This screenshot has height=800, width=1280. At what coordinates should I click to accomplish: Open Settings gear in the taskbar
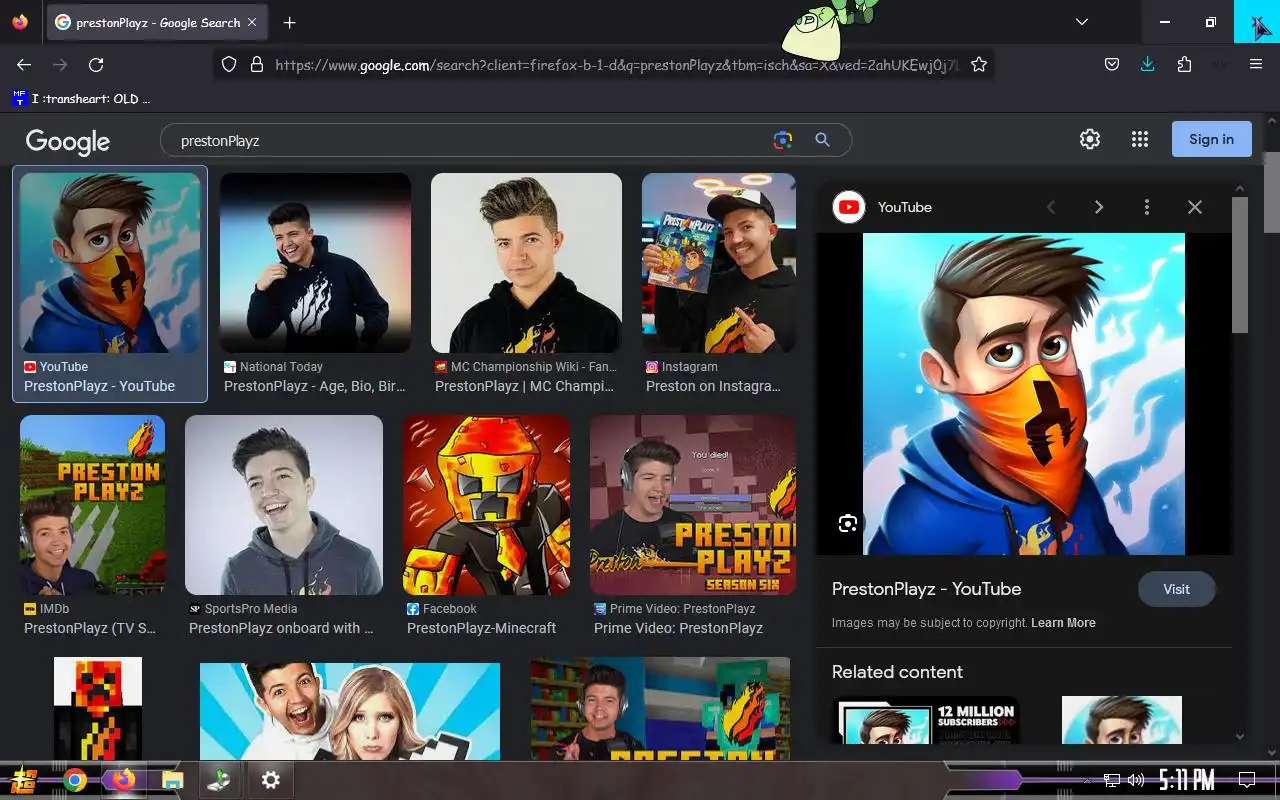pyautogui.click(x=270, y=780)
